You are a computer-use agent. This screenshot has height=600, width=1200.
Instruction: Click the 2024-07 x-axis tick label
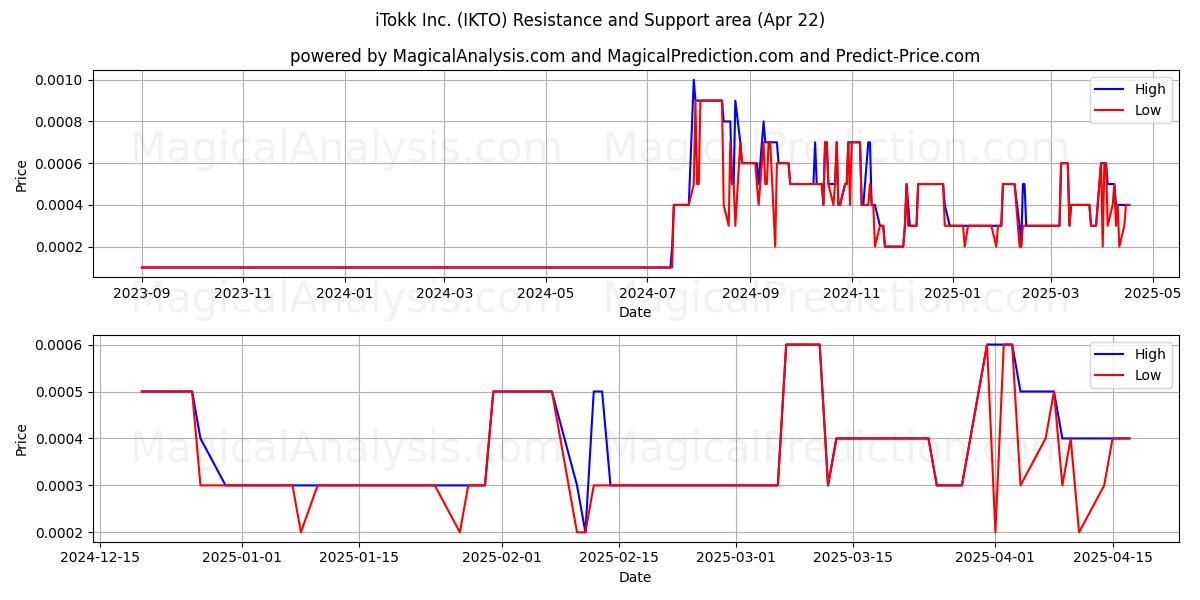click(647, 293)
